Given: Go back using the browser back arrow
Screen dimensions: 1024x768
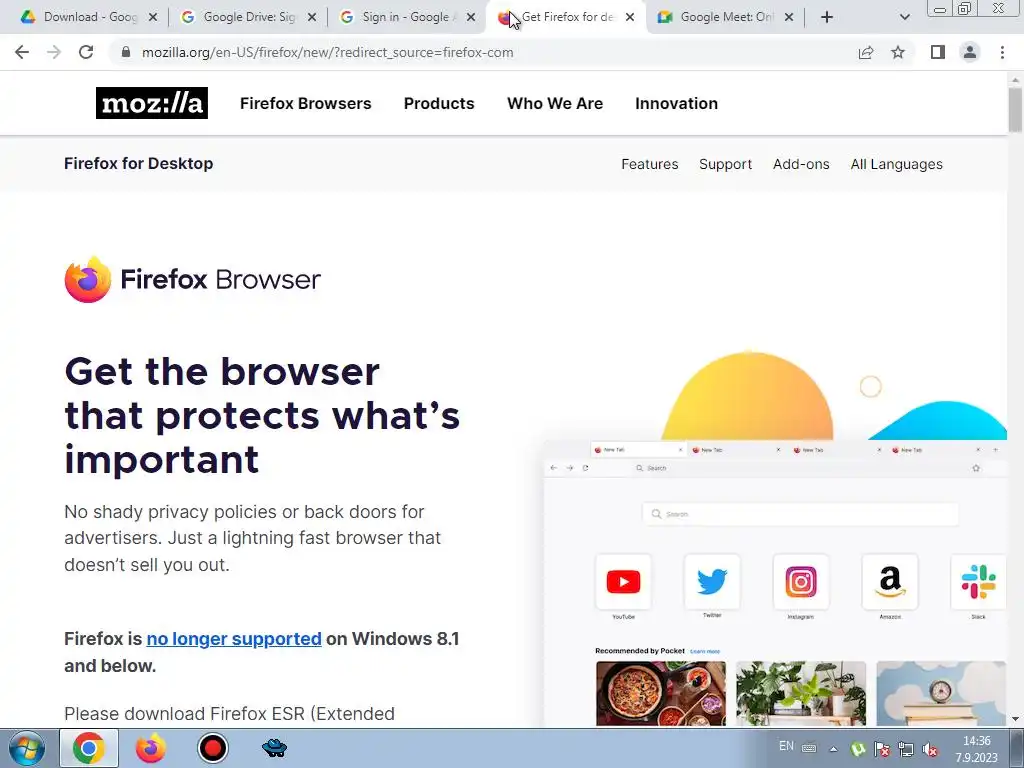Looking at the screenshot, I should (x=22, y=52).
